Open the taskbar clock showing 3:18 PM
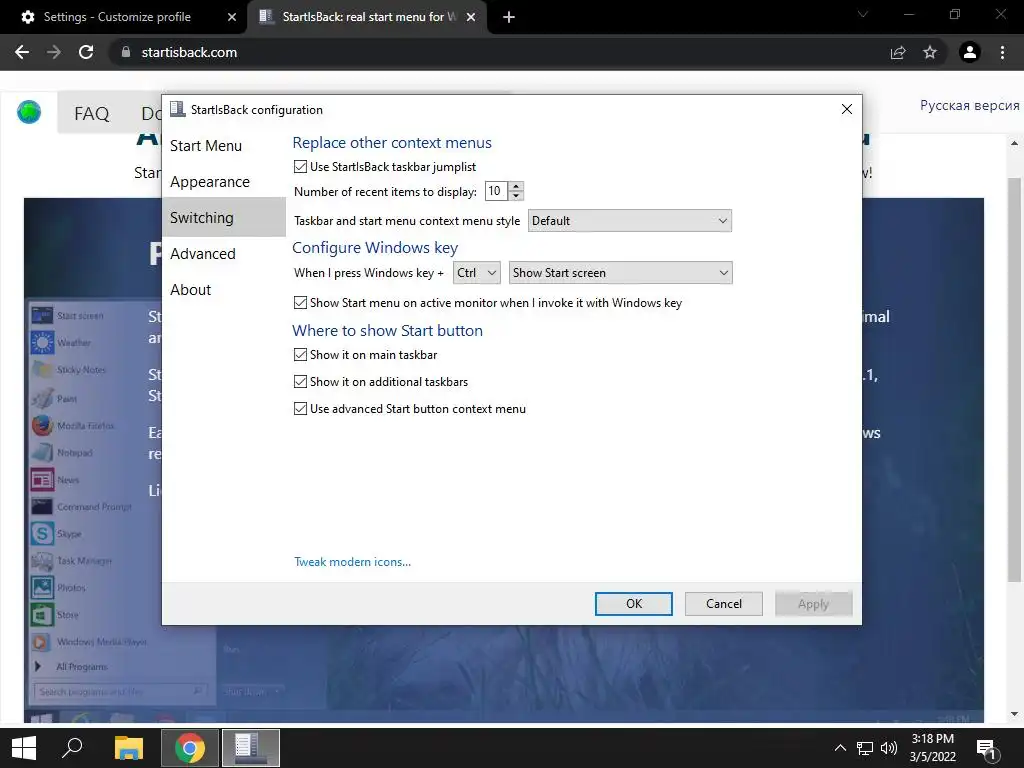This screenshot has height=768, width=1024. point(933,748)
